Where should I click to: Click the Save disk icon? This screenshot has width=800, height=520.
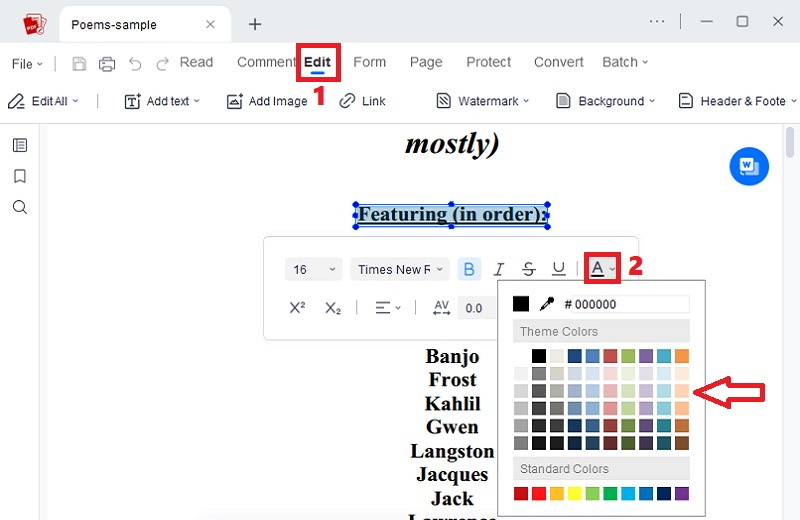79,64
